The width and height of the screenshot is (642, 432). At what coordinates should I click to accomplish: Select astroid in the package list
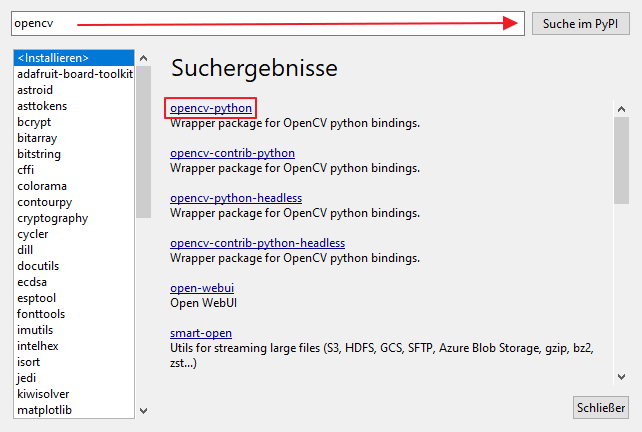pyautogui.click(x=35, y=90)
